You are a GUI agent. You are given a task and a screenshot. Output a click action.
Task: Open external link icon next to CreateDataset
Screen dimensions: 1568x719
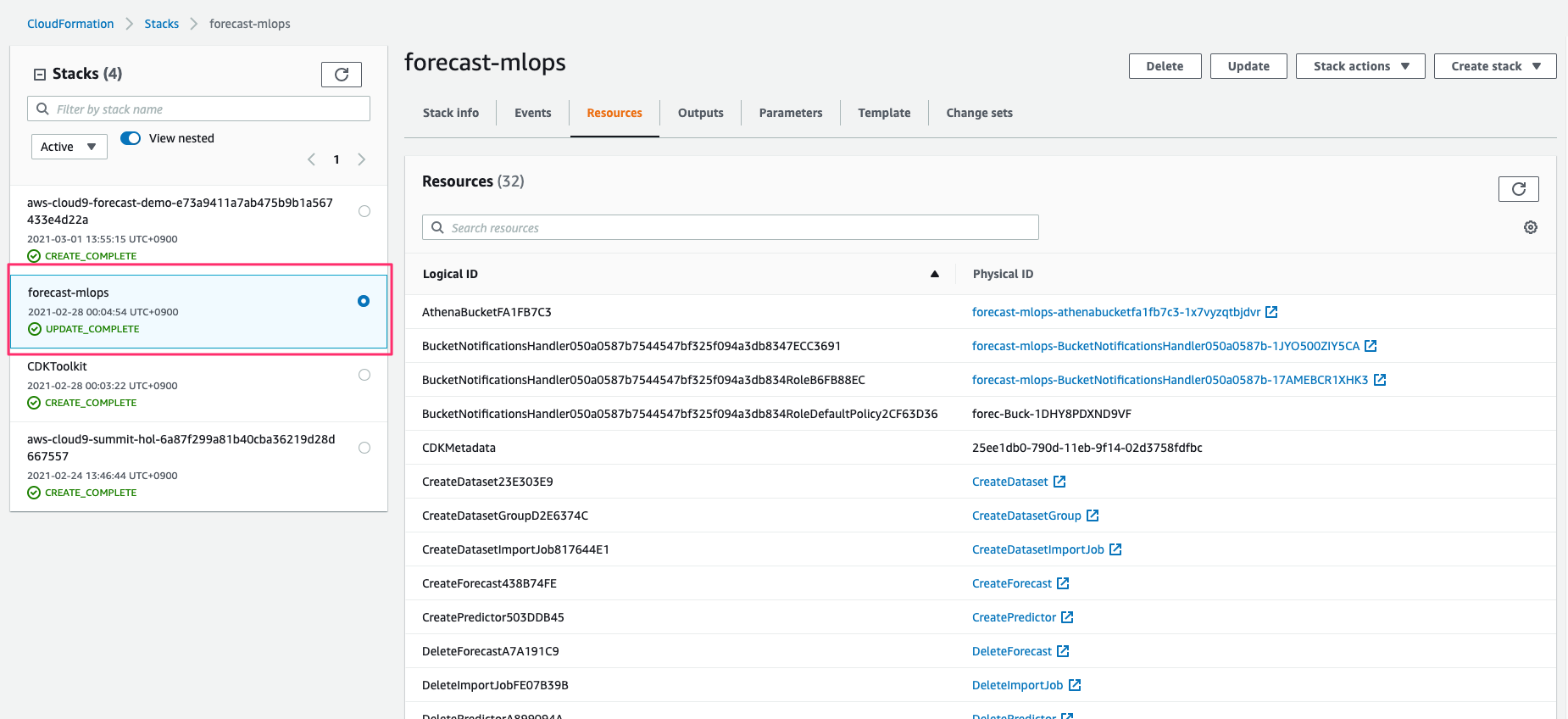pyautogui.click(x=1059, y=482)
